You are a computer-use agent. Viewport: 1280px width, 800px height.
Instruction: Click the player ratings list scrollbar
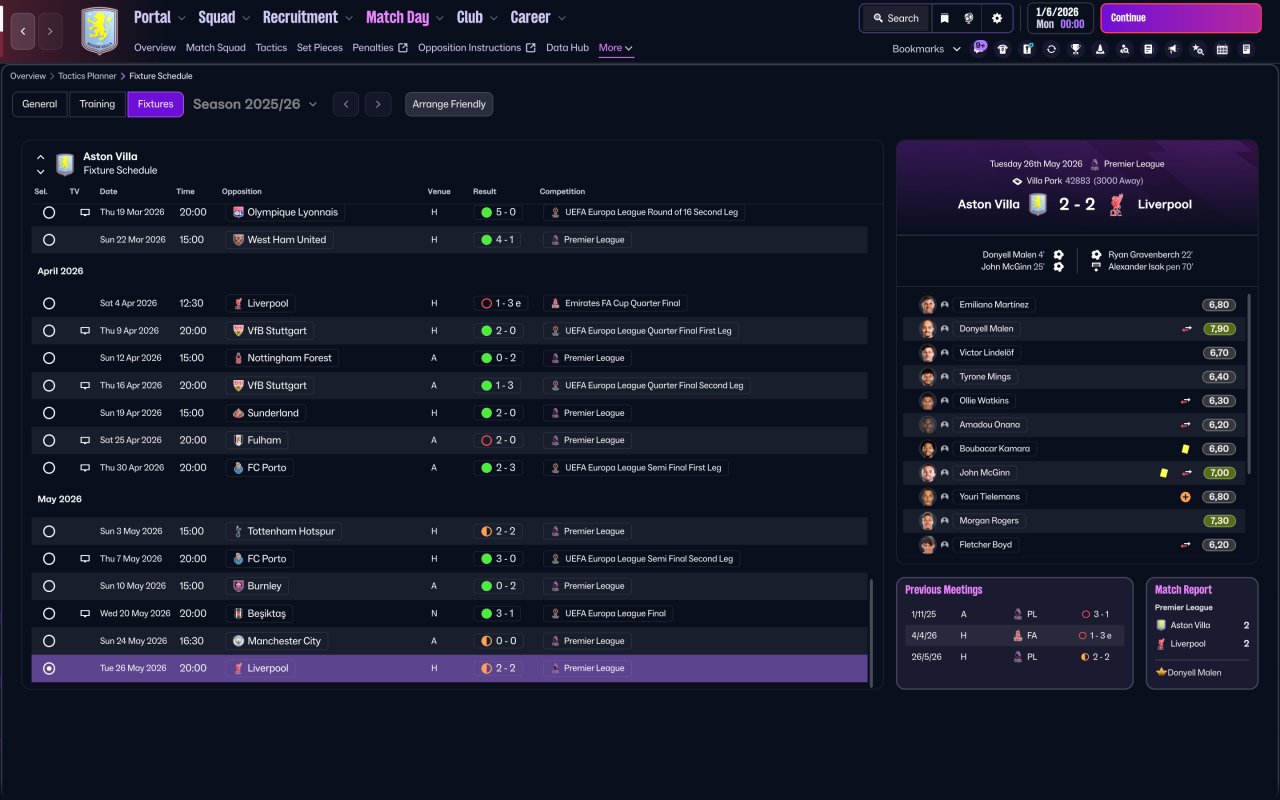[1248, 384]
